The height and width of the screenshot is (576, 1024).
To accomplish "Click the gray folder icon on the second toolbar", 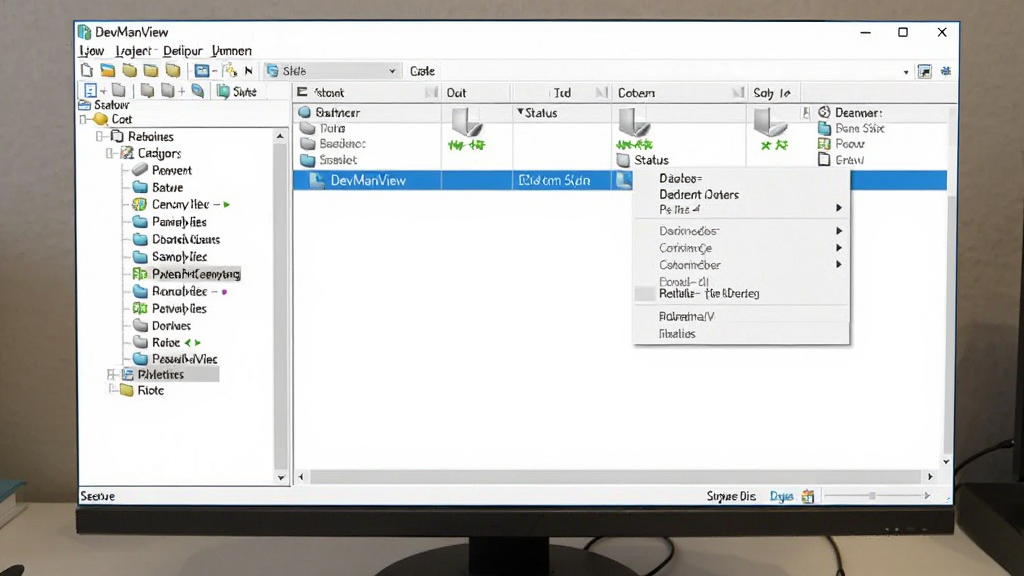I will pyautogui.click(x=118, y=91).
